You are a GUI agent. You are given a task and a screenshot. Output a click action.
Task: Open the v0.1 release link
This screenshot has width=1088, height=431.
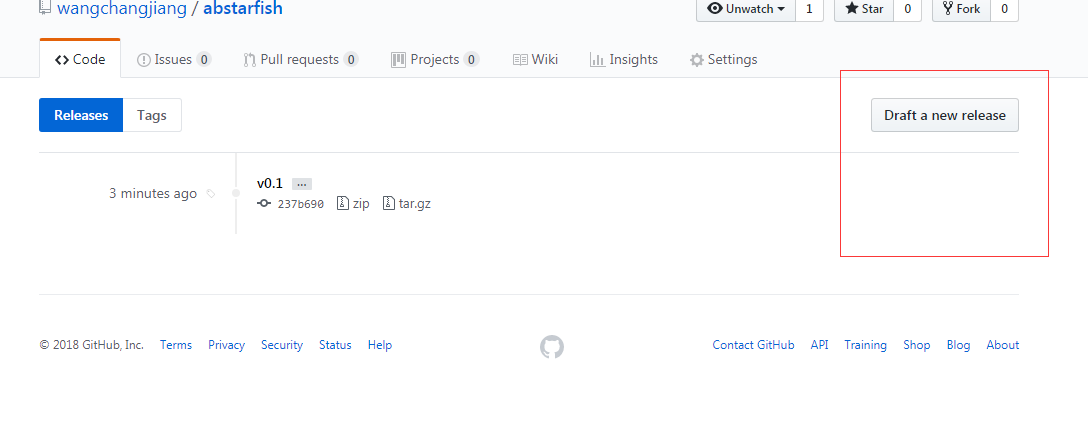click(x=270, y=183)
